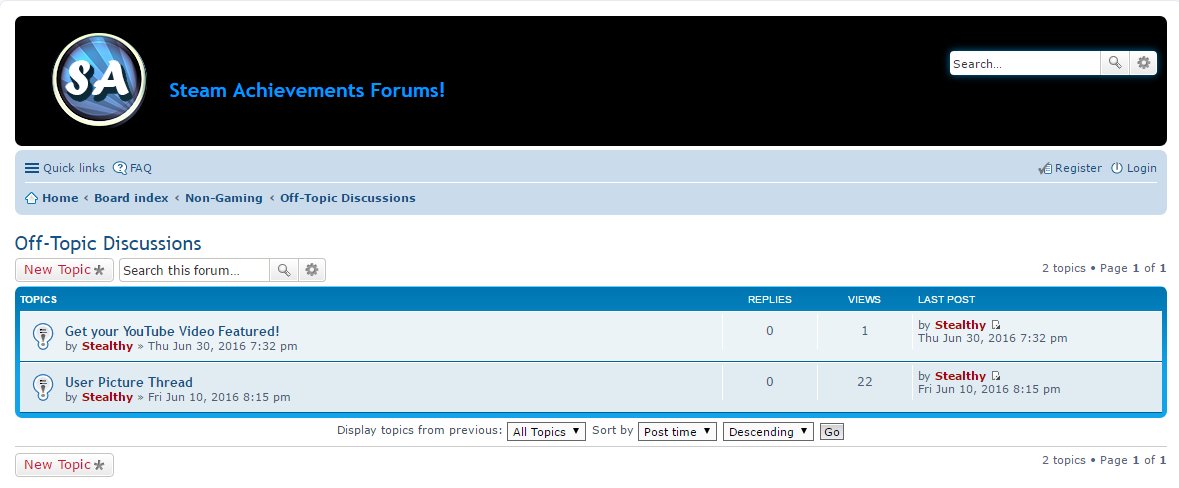This screenshot has width=1179, height=488.
Task: Click topic icon for YouTube Video thread
Action: 44,336
